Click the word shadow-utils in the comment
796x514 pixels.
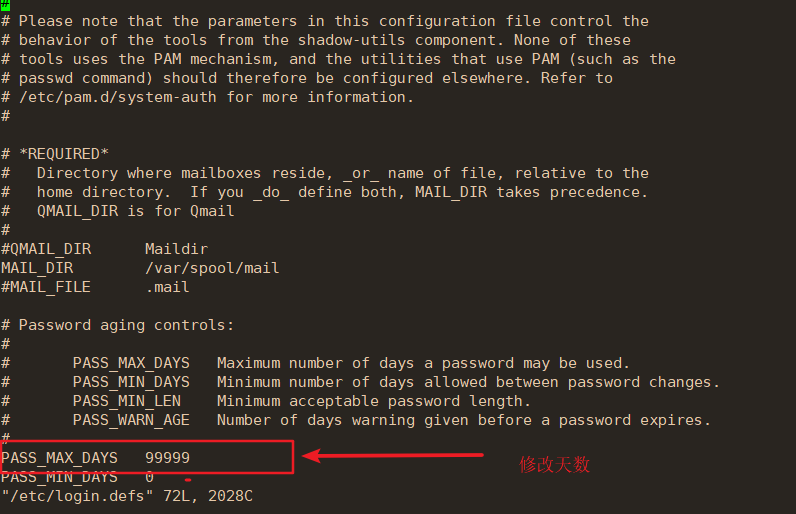(351, 40)
